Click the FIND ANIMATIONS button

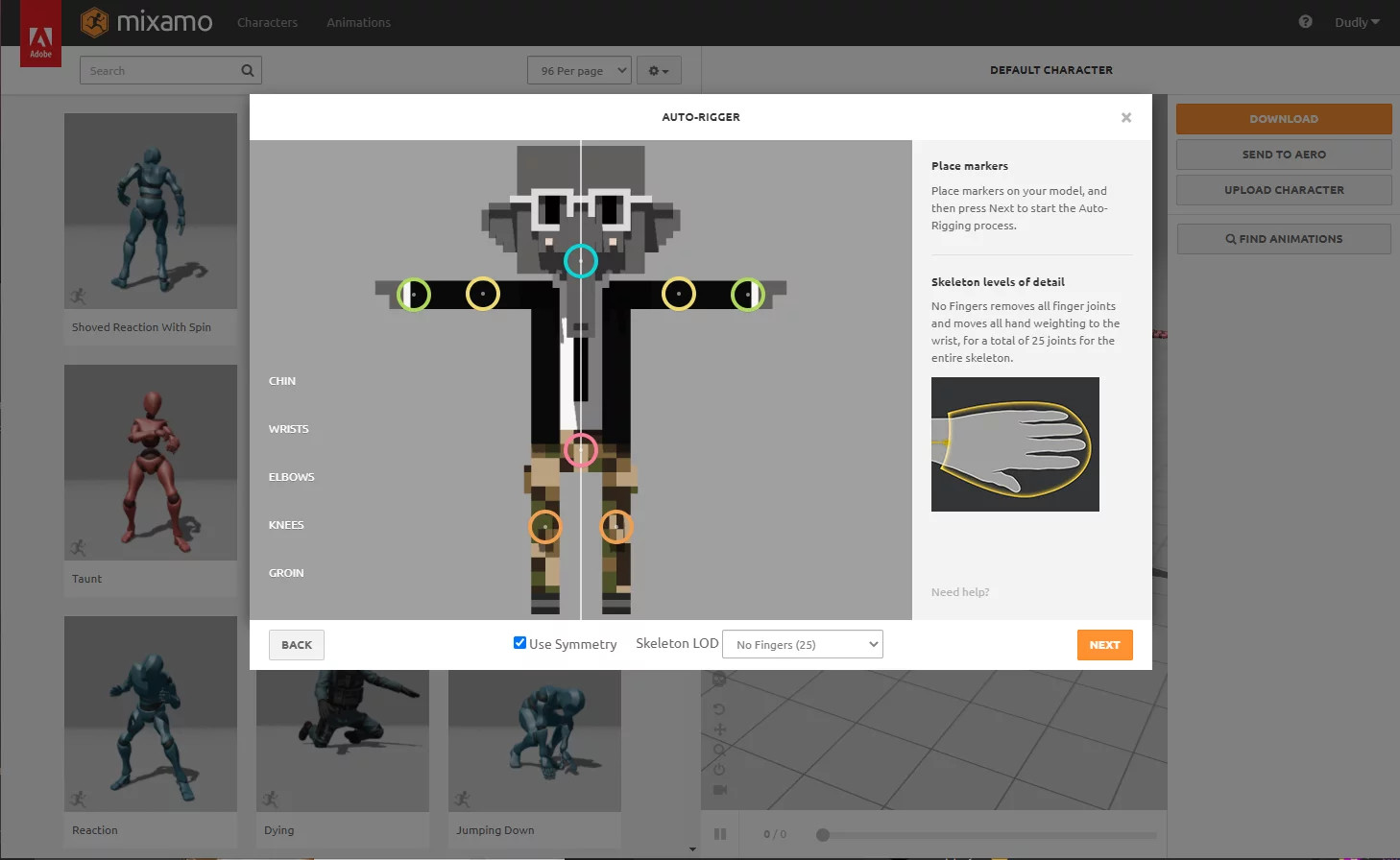[1284, 239]
